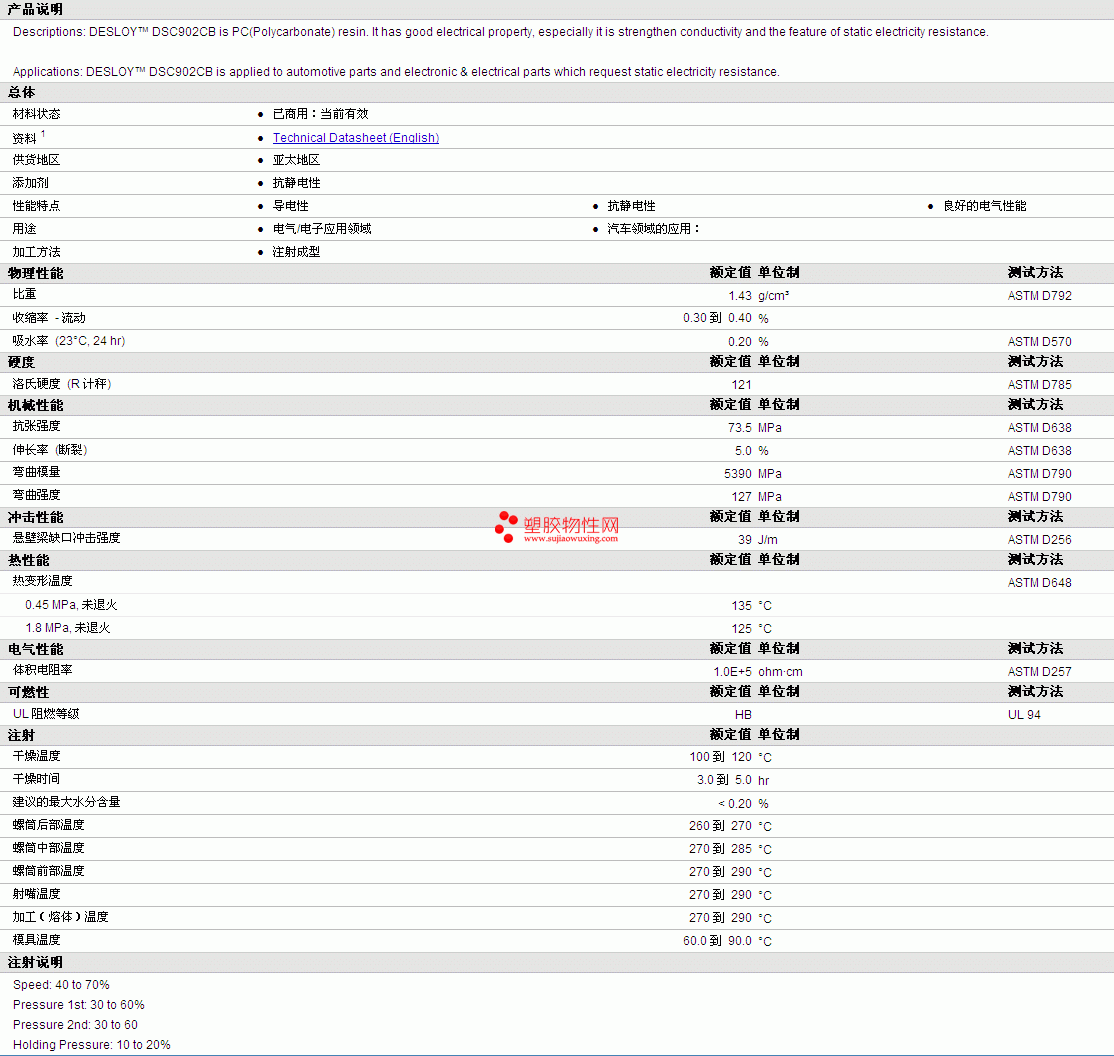Click the 吸水率 (23°C, 24 hr) label
This screenshot has width=1114, height=1056.
click(x=69, y=340)
